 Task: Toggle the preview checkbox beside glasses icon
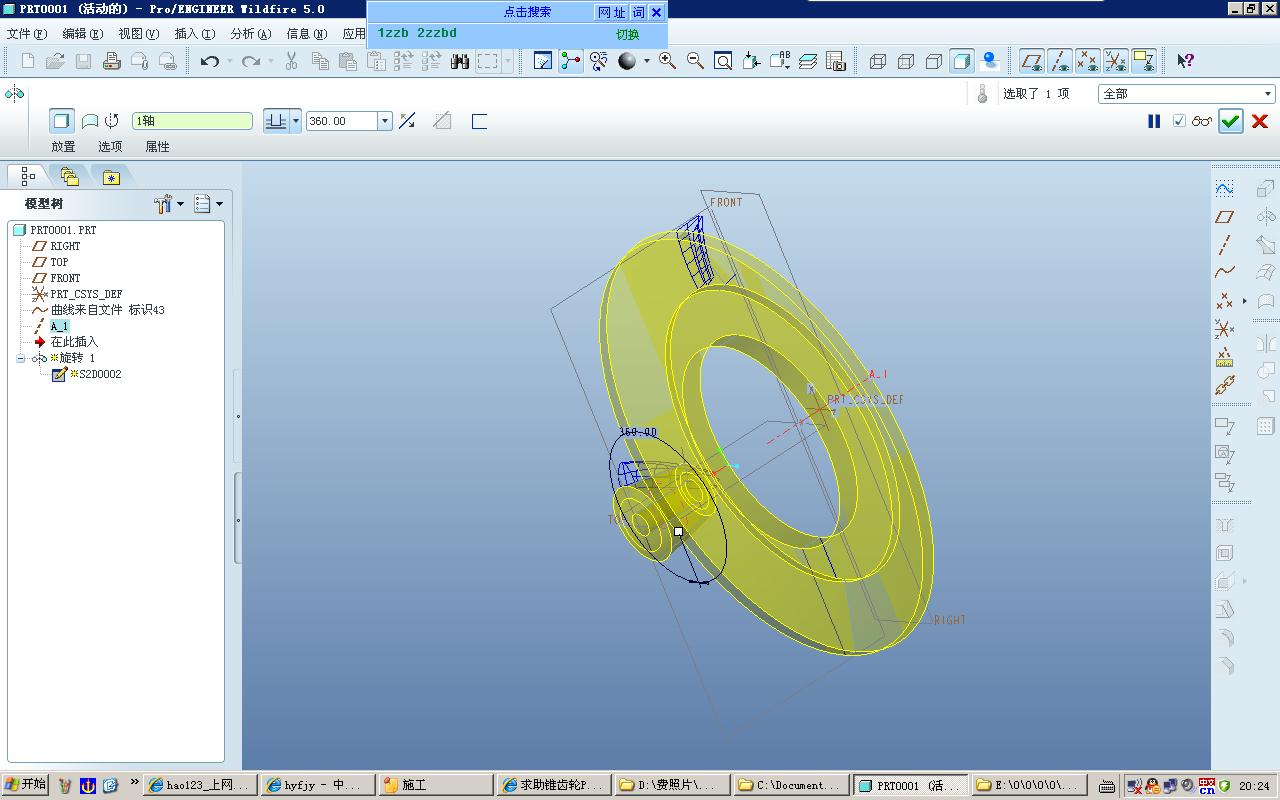point(1179,121)
